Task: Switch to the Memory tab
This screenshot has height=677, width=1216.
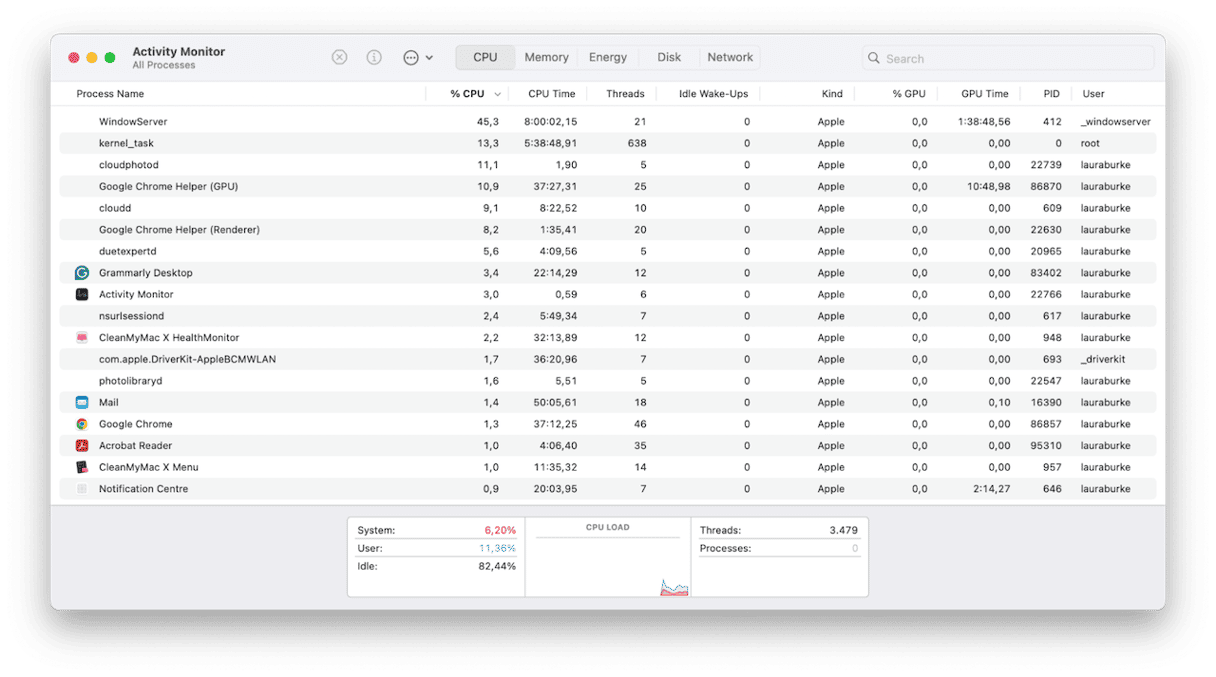Action: pos(546,57)
